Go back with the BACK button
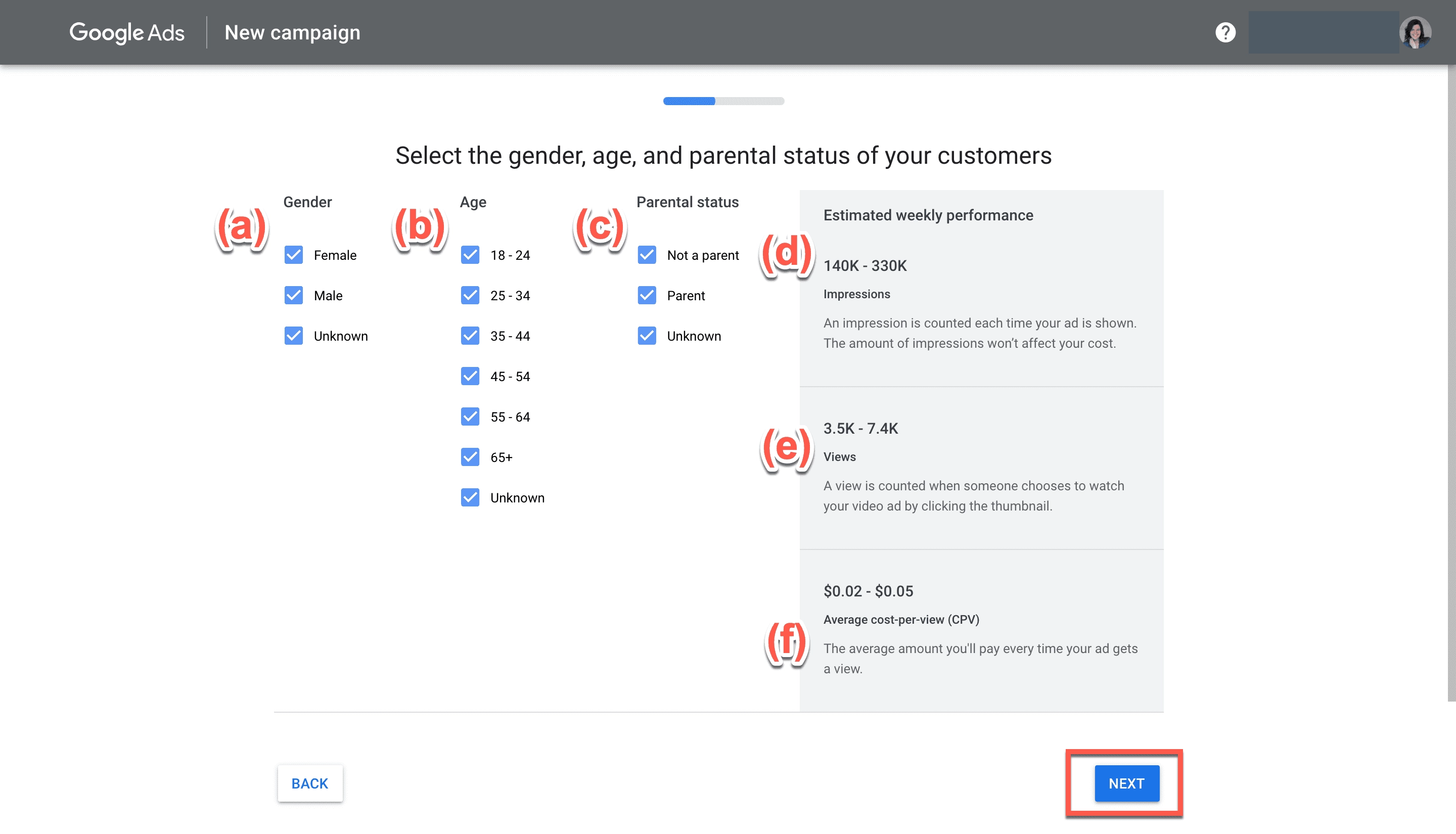 coord(310,783)
